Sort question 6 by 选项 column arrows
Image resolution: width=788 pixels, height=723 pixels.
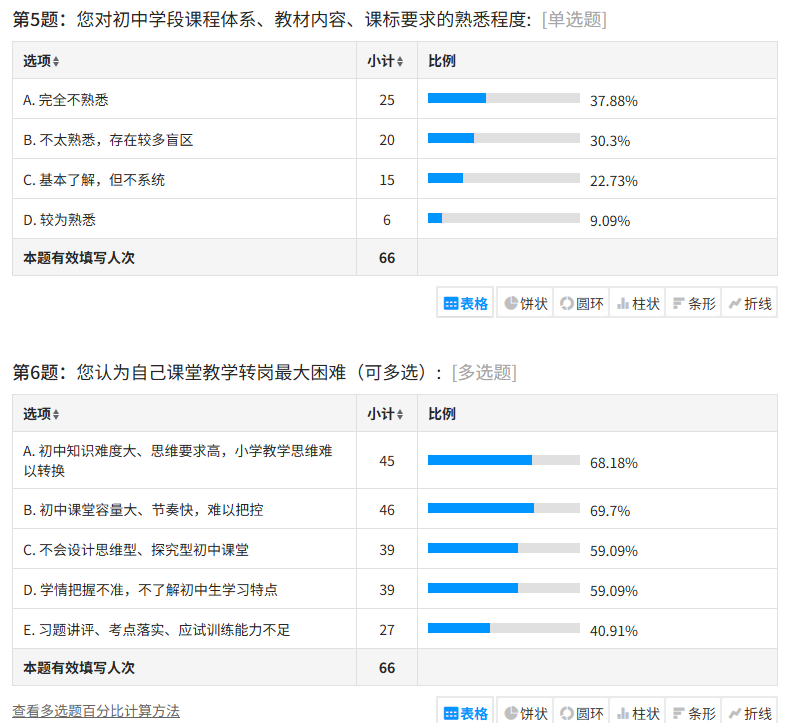56,415
